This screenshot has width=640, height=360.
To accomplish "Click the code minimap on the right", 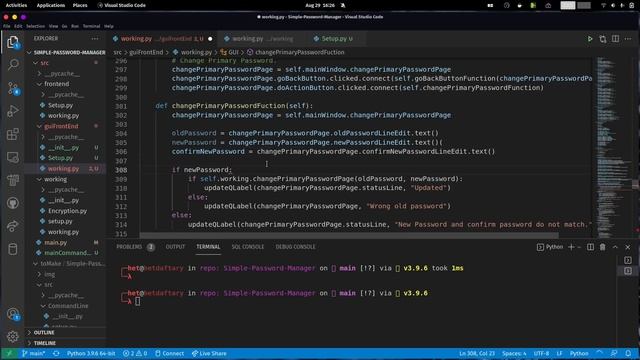I will point(613,147).
